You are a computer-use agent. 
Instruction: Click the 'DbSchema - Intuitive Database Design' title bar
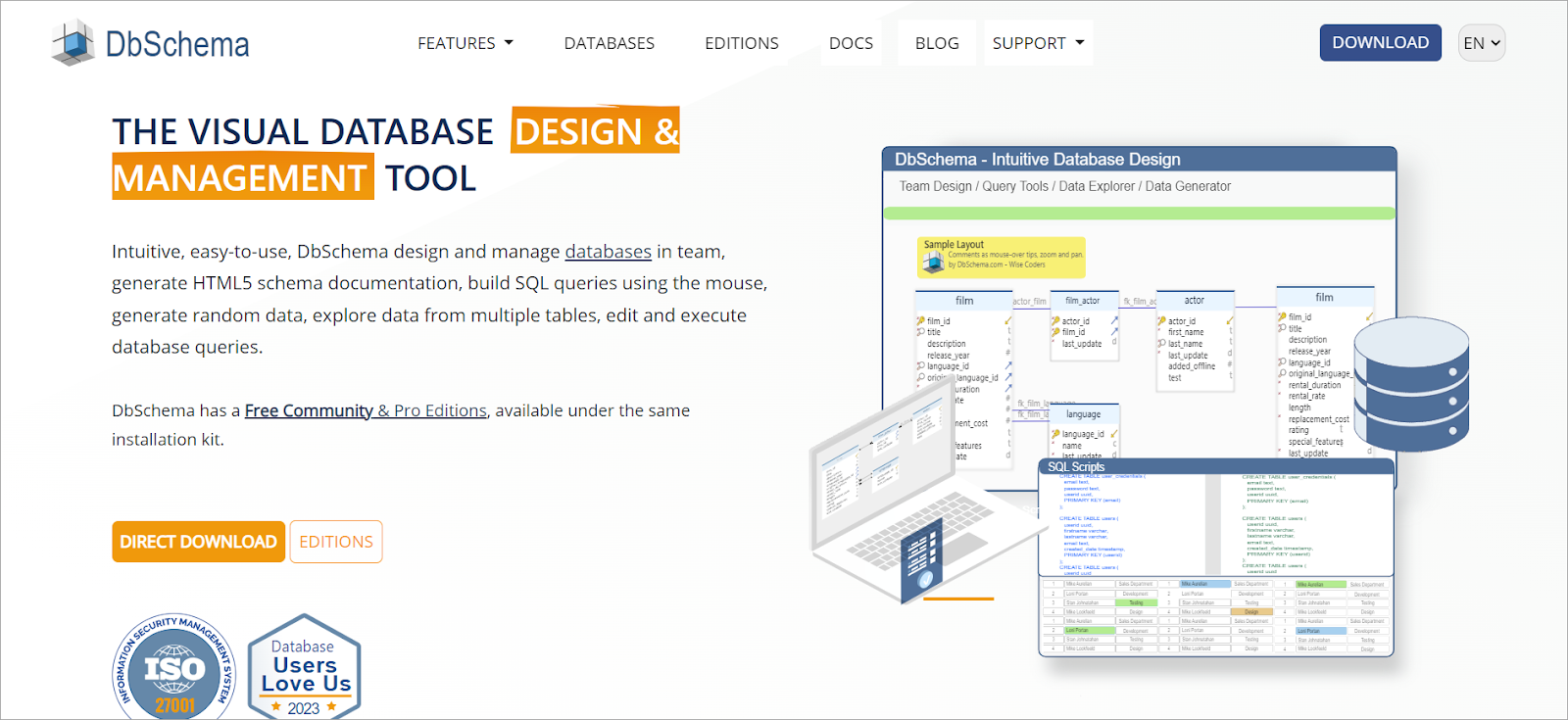1139,160
